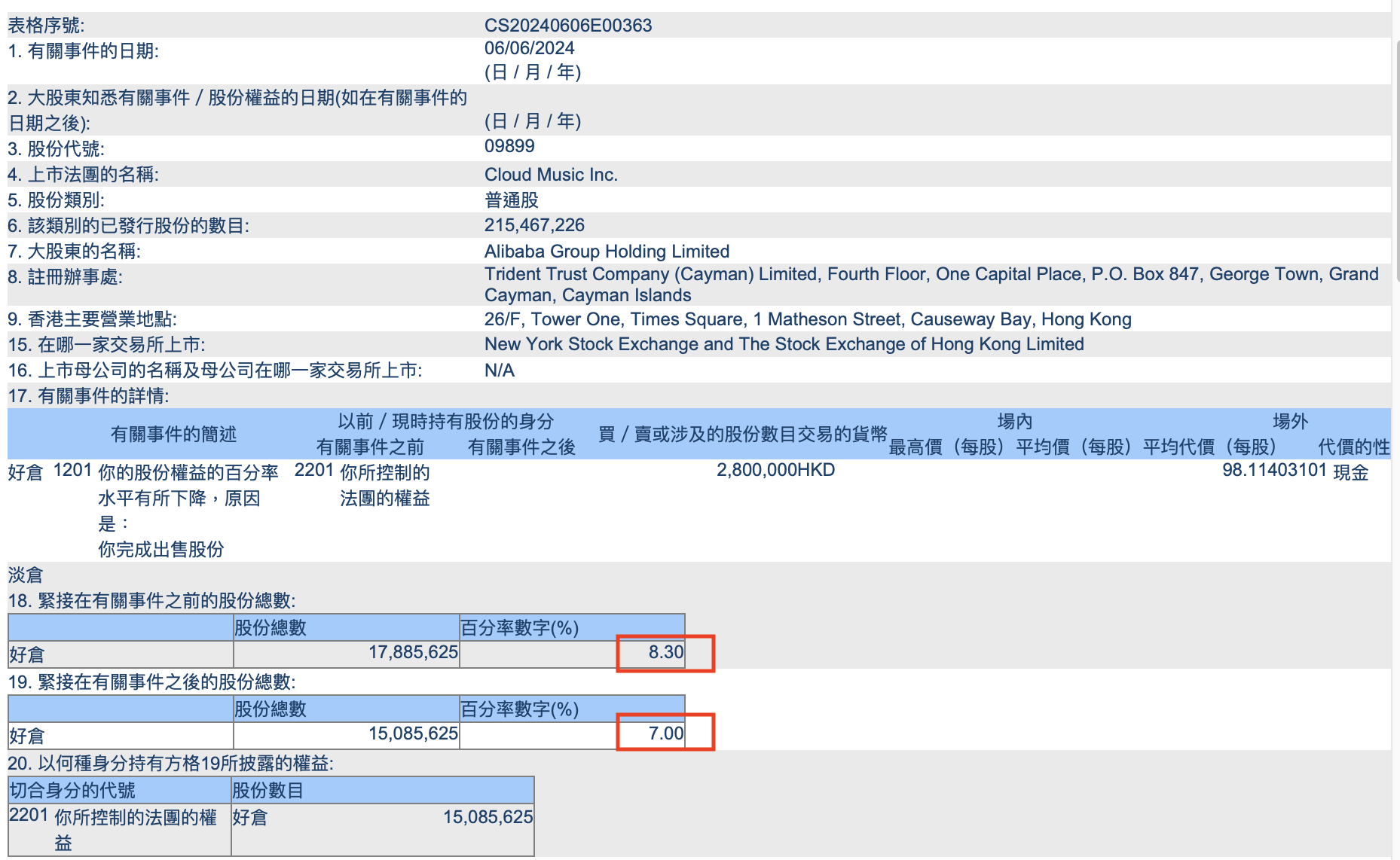Click the "20. 以何種身分持有方格19所披露的權益:" heading
This screenshot has height=860, width=1400.
[x=170, y=764]
